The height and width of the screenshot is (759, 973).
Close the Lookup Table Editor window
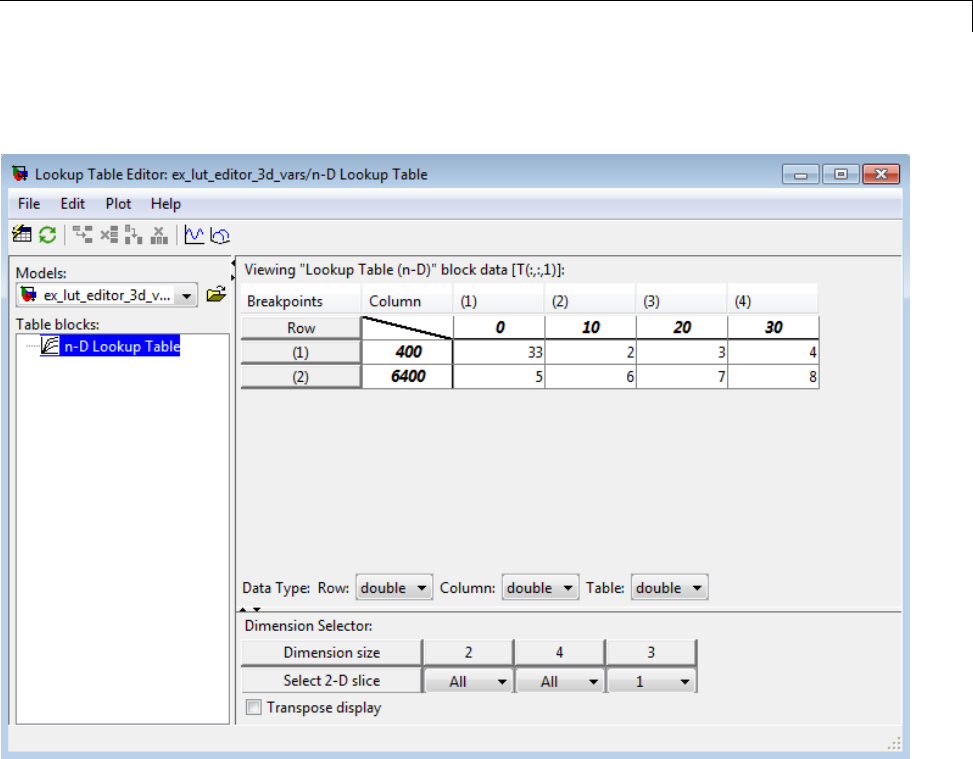coord(881,174)
